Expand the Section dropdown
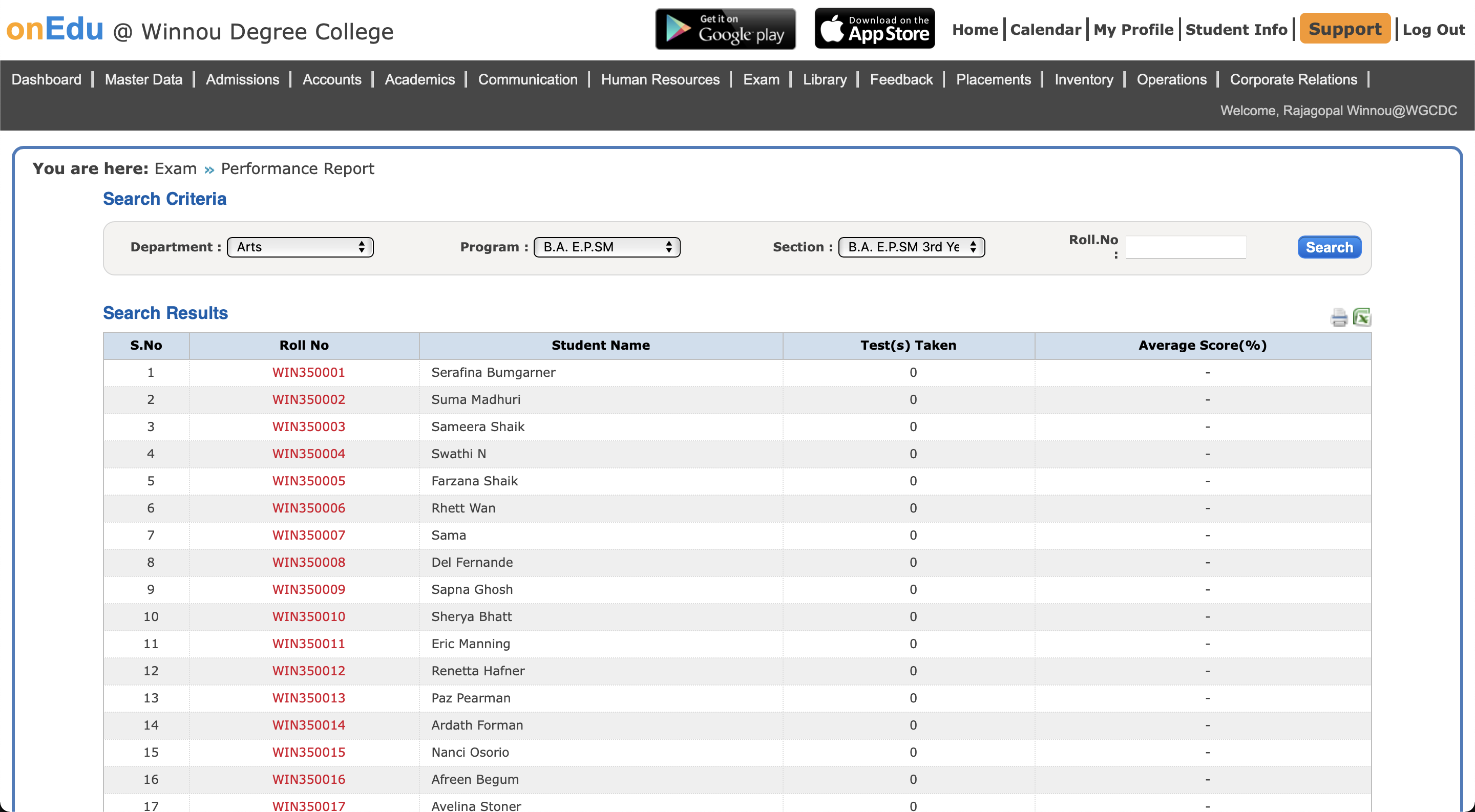 coord(911,247)
